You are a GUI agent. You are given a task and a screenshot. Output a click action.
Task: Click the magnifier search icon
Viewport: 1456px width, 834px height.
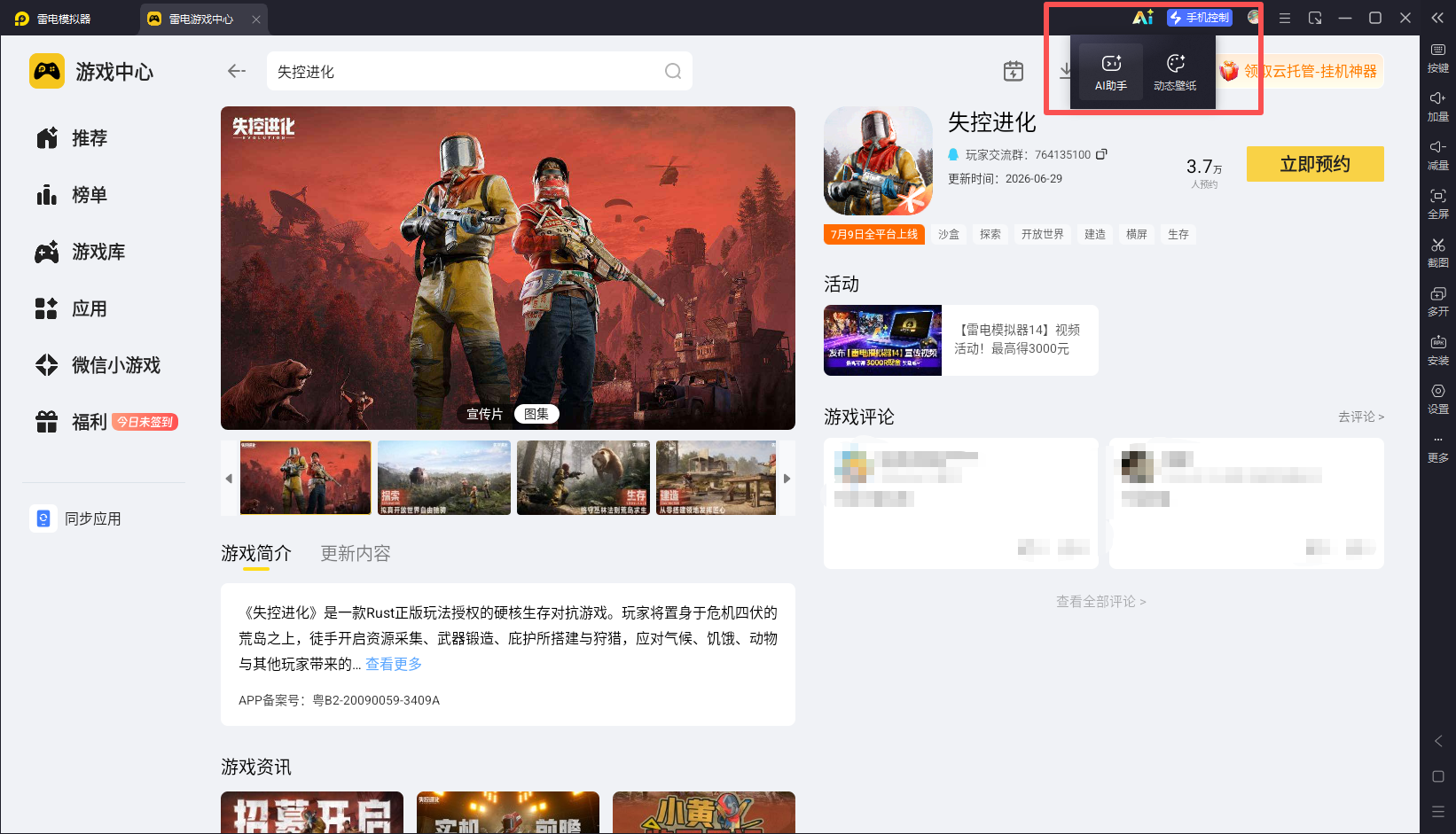(x=673, y=71)
